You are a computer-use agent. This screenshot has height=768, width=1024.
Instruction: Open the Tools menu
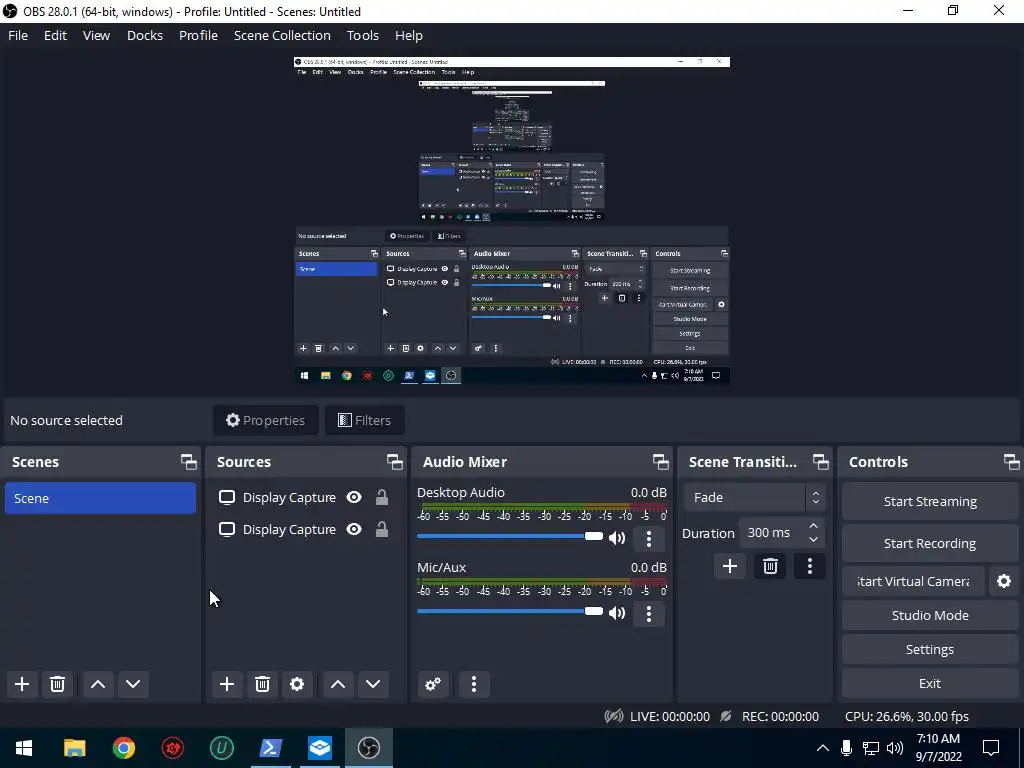(x=362, y=35)
